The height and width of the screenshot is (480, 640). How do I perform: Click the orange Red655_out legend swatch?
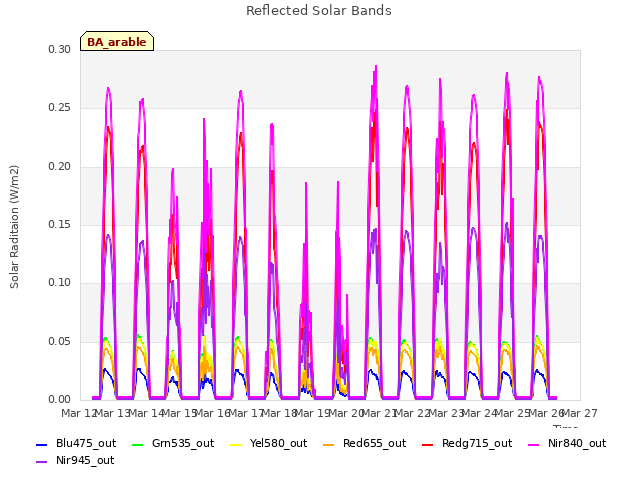point(329,445)
